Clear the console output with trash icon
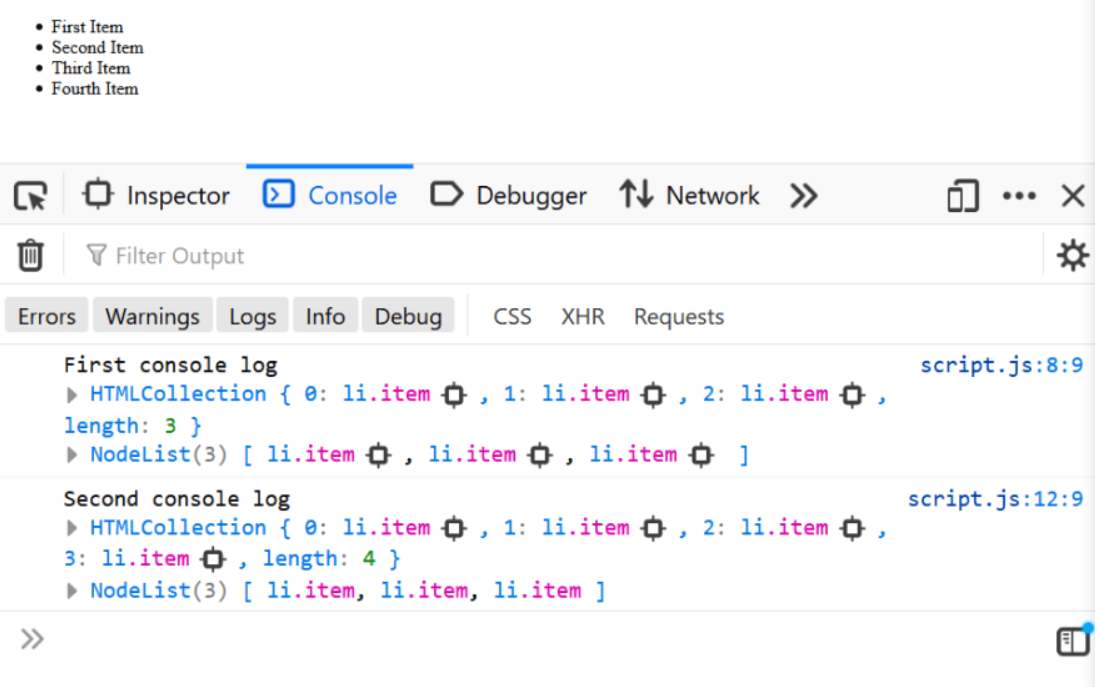 (x=30, y=255)
